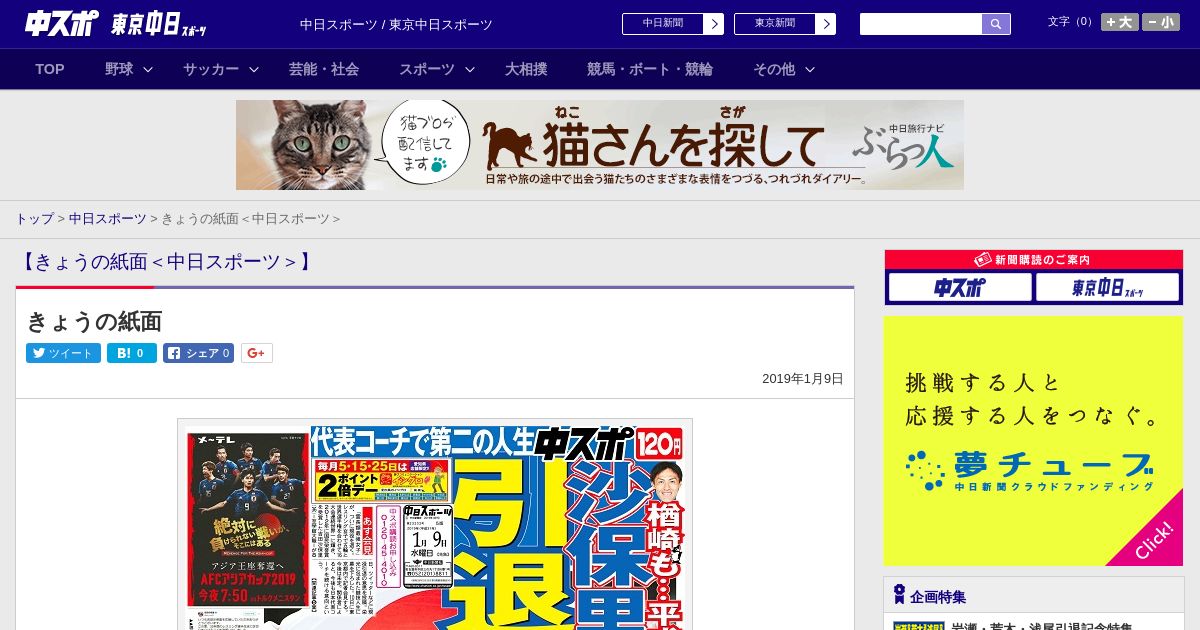
Task: Click the きょうの紙面 article heading
Action: pos(94,321)
